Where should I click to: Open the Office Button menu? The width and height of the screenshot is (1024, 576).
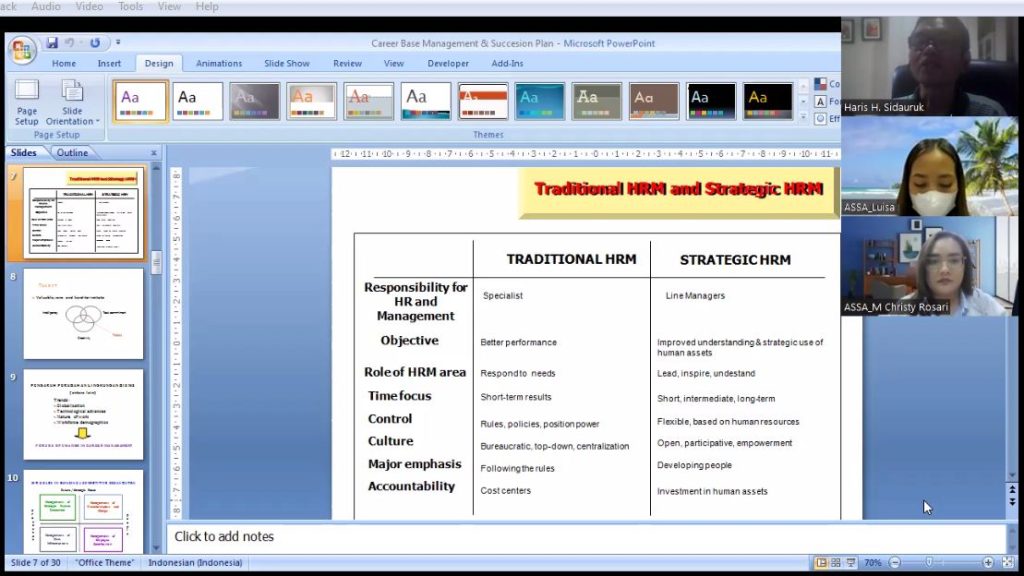(x=22, y=49)
